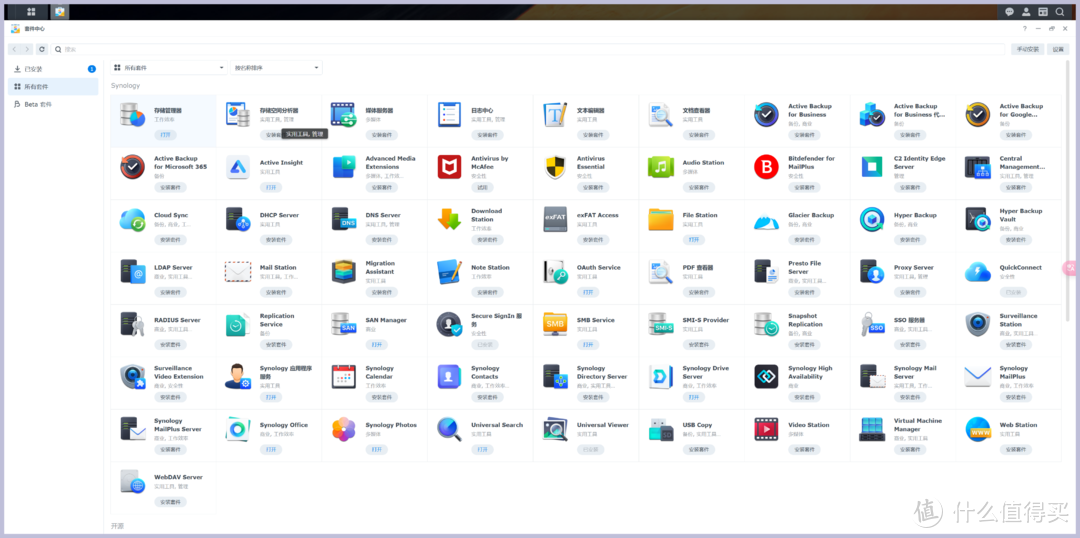This screenshot has width=1080, height=538.
Task: Click the Web Station globe icon
Action: click(977, 428)
